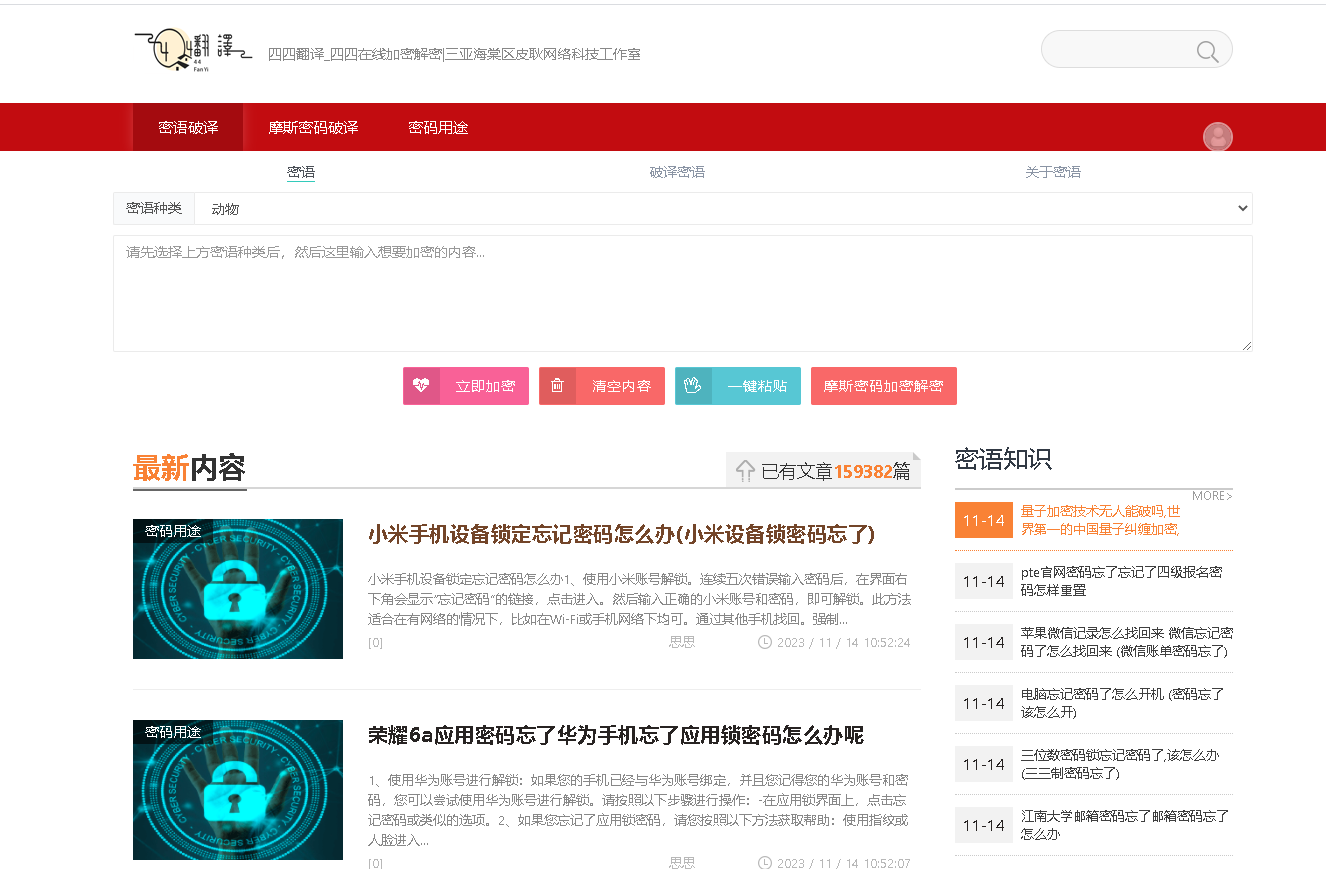
Task: Click inside the encryption text input area
Action: tap(683, 290)
